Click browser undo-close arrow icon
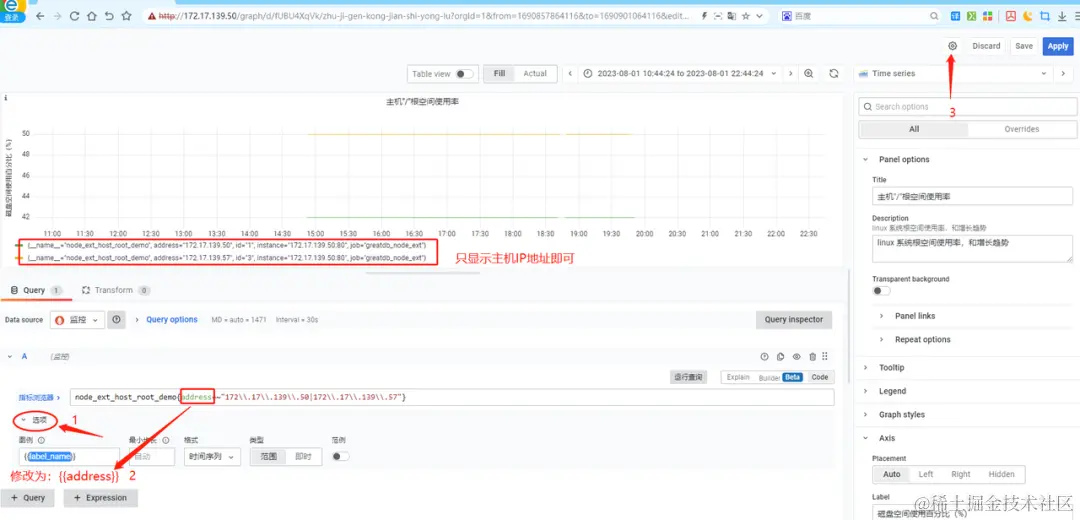Screen dimensions: 1080x520 [x=109, y=15]
